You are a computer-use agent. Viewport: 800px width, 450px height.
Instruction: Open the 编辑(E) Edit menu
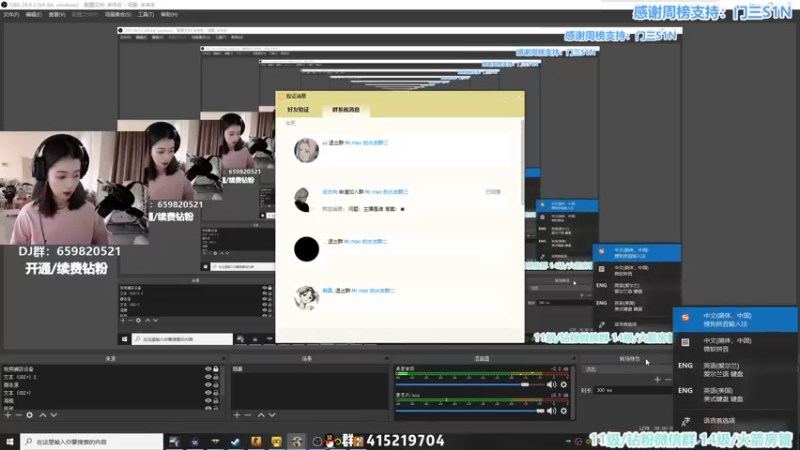pos(33,15)
